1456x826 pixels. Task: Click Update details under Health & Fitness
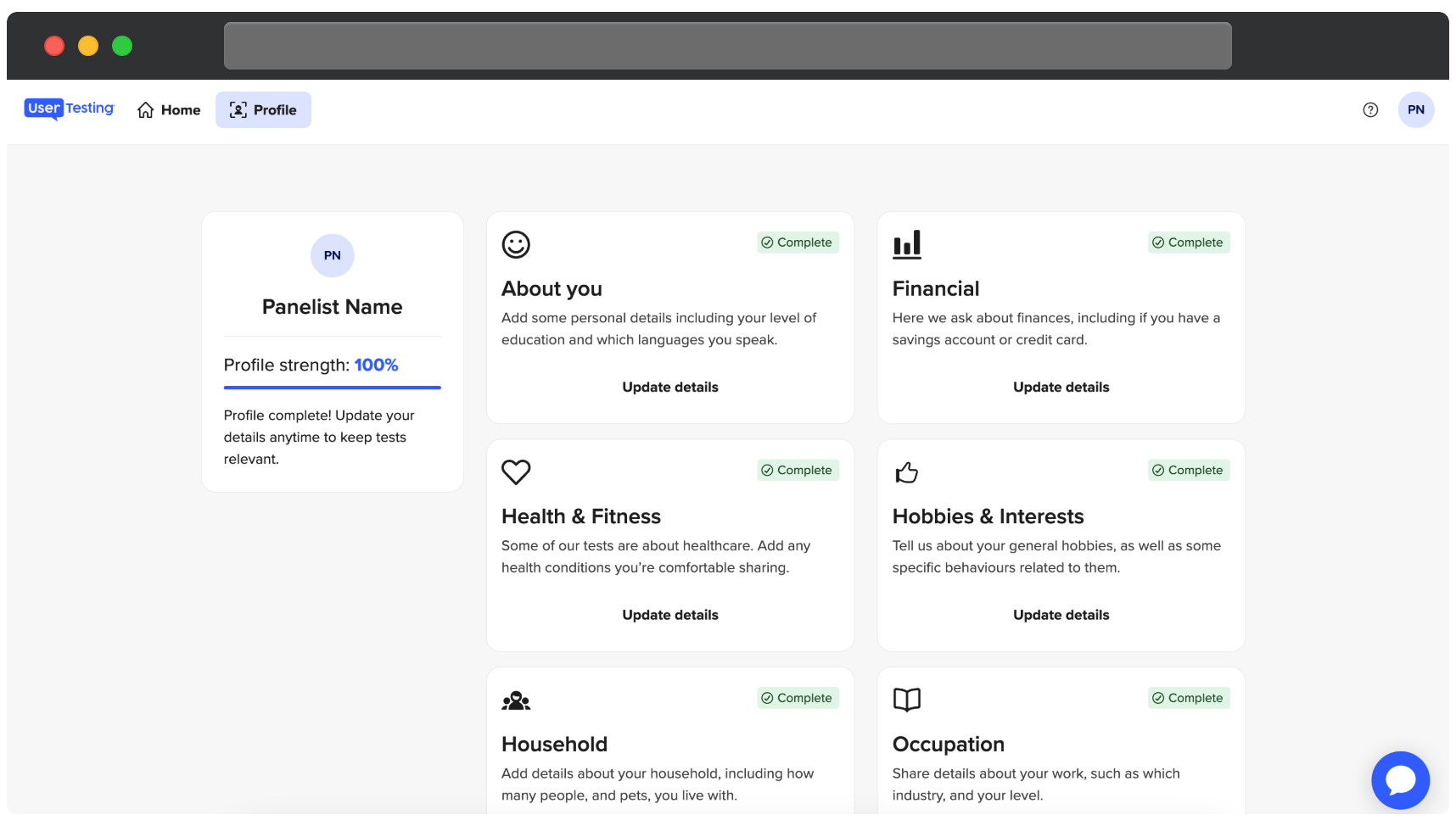(670, 616)
